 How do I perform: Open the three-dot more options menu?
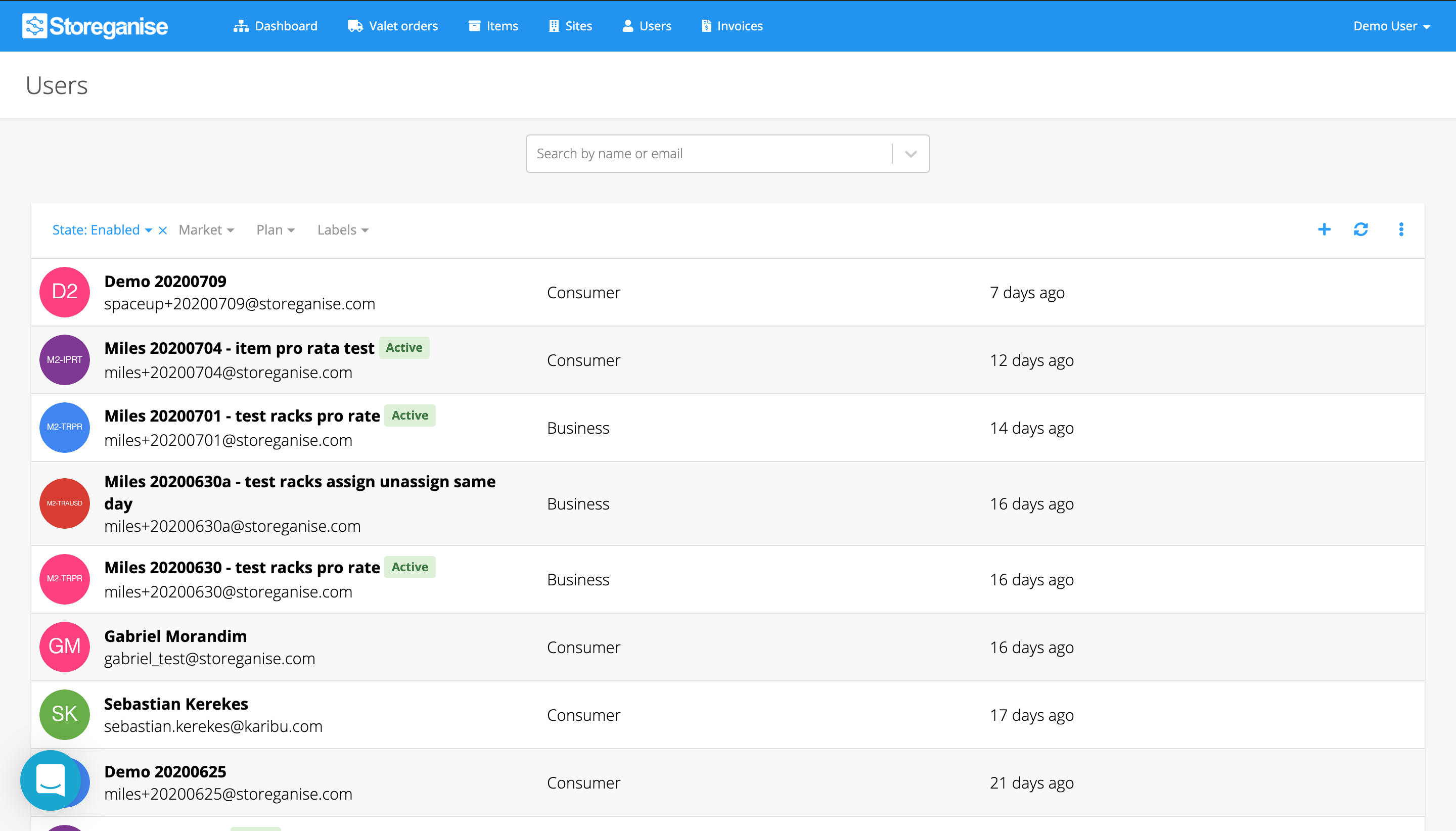[1400, 229]
